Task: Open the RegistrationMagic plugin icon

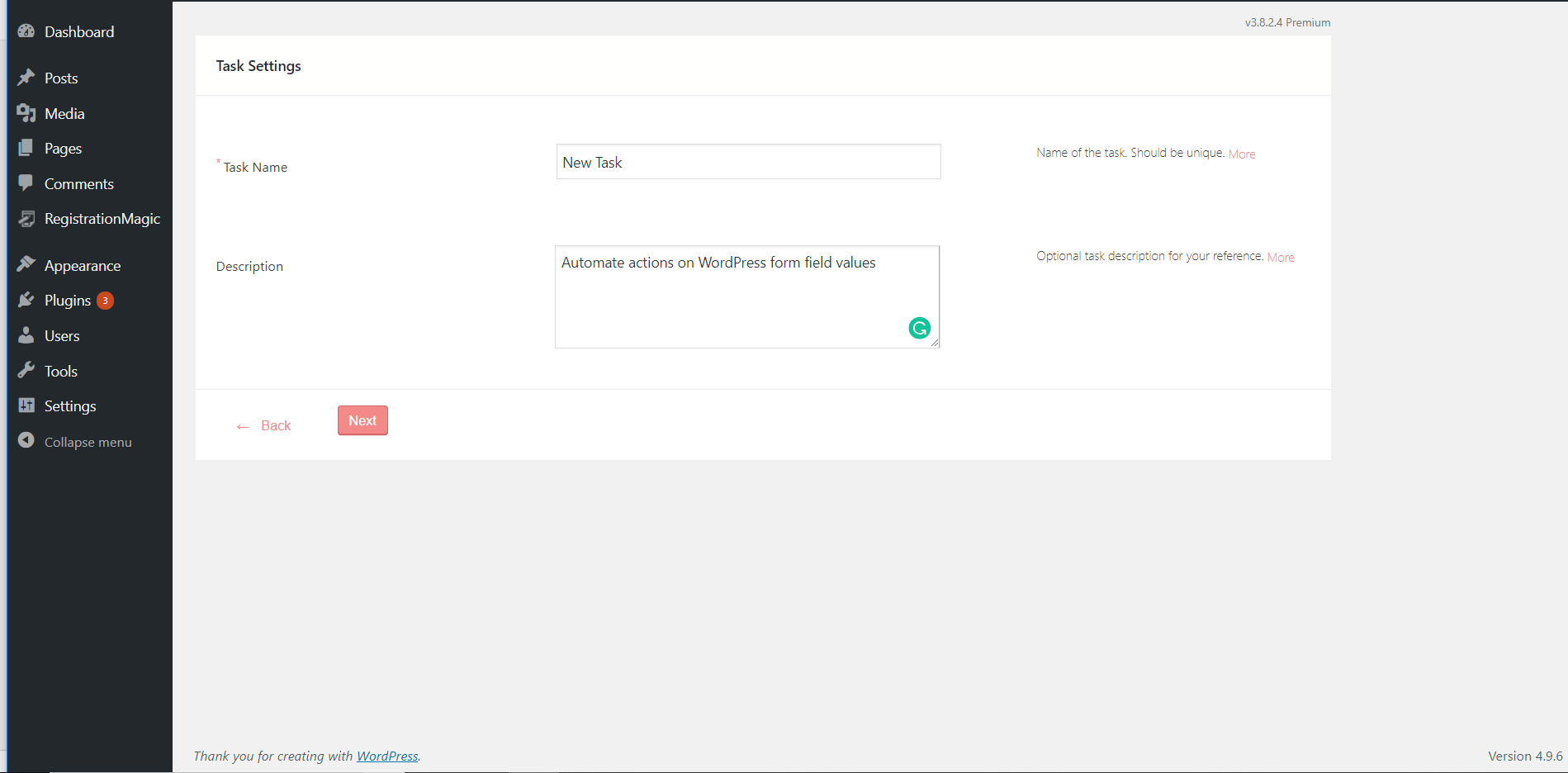Action: [x=27, y=219]
